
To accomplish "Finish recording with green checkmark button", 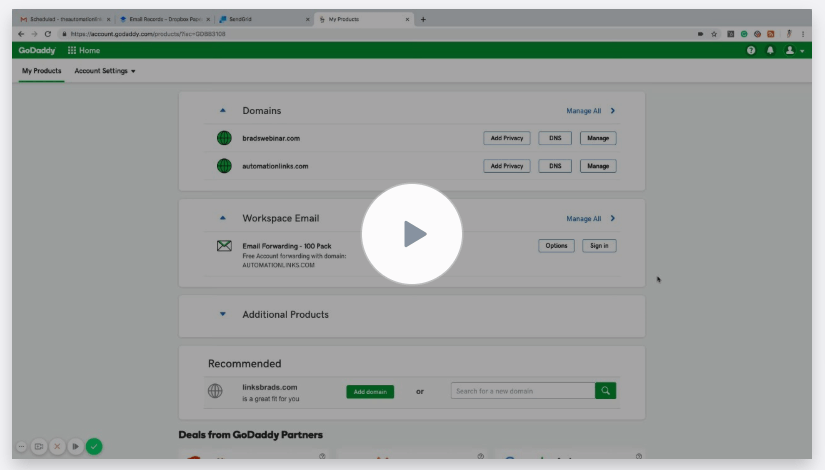I will (x=94, y=446).
